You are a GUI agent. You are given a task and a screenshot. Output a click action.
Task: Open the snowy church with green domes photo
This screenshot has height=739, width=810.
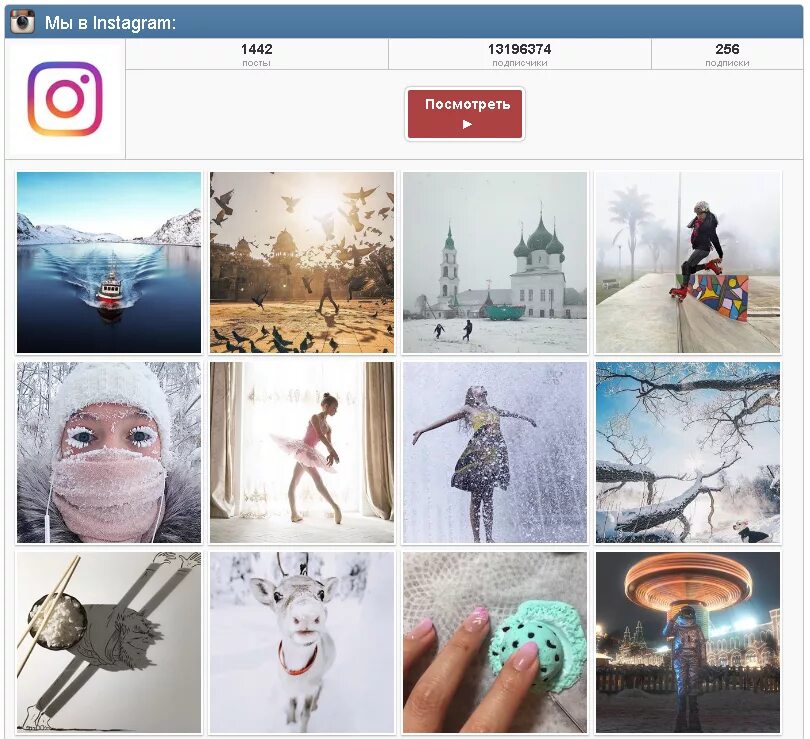495,262
